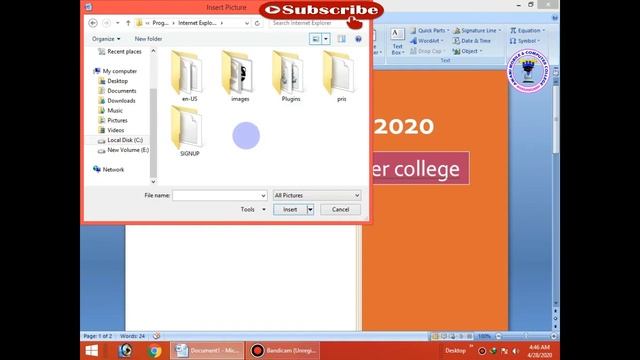Image resolution: width=640 pixels, height=360 pixels.
Task: Click the Prog... breadcrumb segment
Action: pyautogui.click(x=160, y=23)
